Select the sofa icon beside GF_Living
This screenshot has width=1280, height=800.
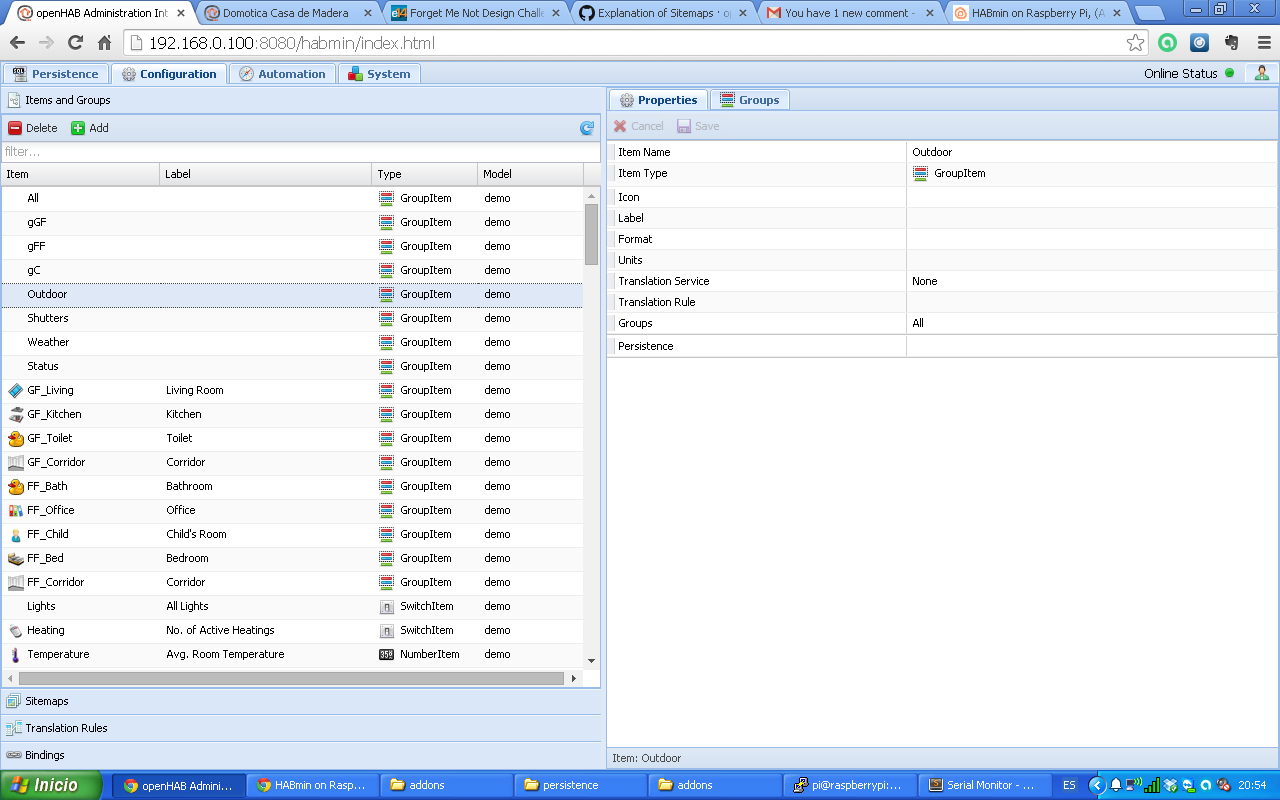coord(14,390)
